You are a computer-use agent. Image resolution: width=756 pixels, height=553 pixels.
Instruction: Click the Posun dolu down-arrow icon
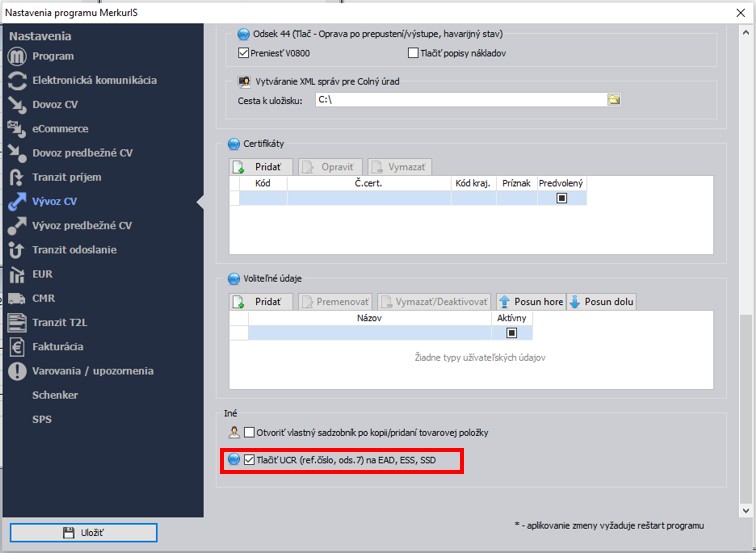click(575, 302)
